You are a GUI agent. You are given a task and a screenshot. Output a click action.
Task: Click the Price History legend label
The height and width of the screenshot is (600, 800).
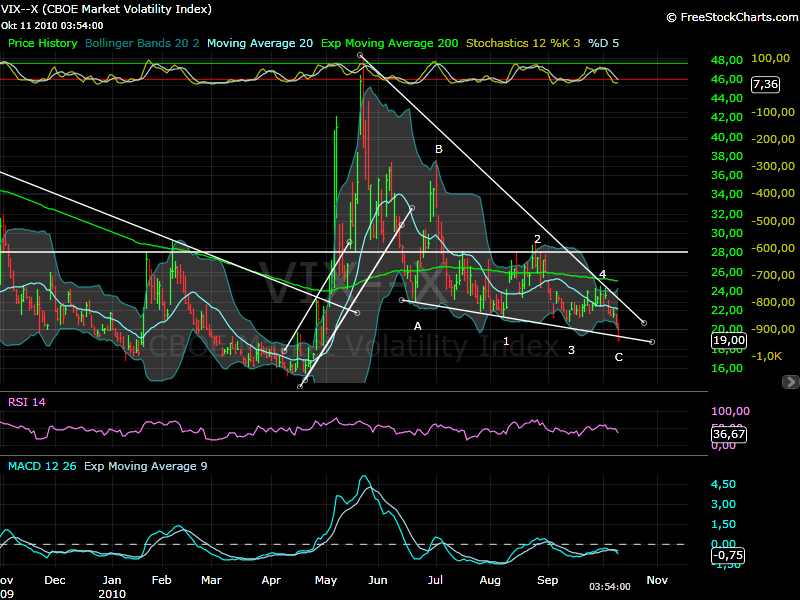pyautogui.click(x=43, y=43)
